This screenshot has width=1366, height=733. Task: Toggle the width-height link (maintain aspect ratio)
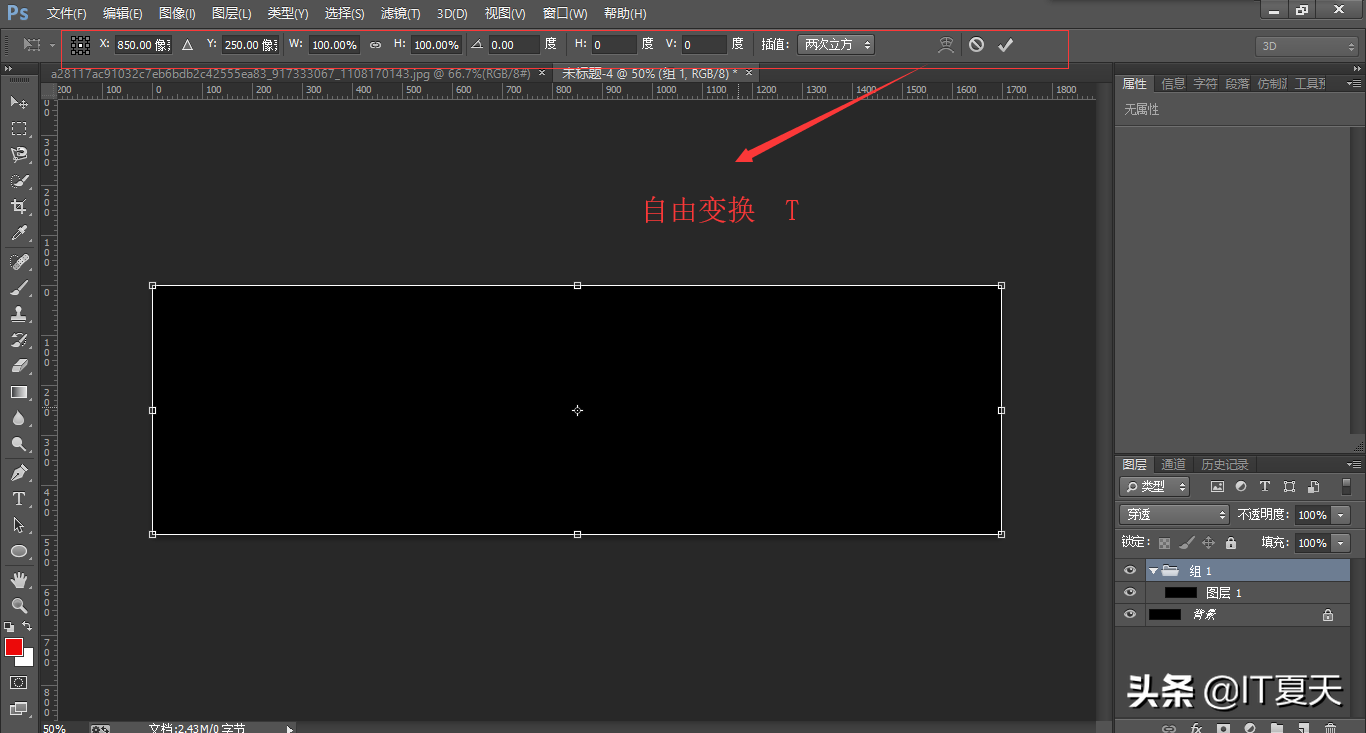pyautogui.click(x=376, y=45)
